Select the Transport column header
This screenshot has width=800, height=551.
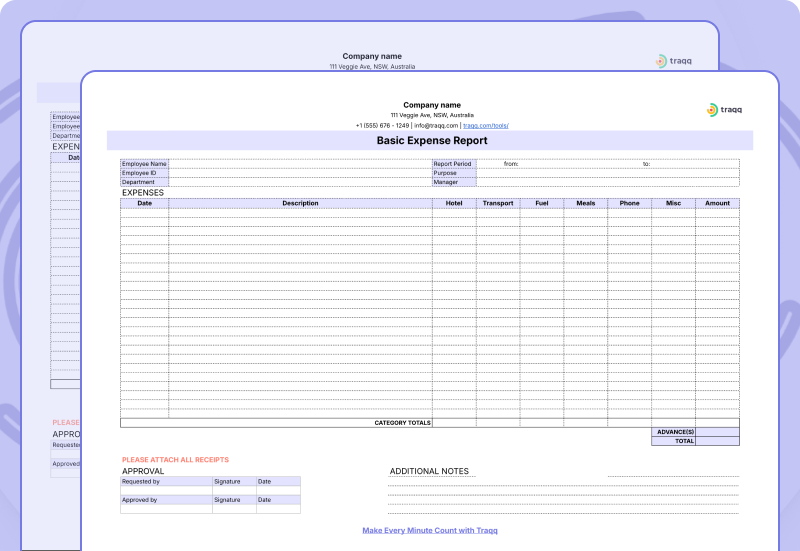(498, 203)
